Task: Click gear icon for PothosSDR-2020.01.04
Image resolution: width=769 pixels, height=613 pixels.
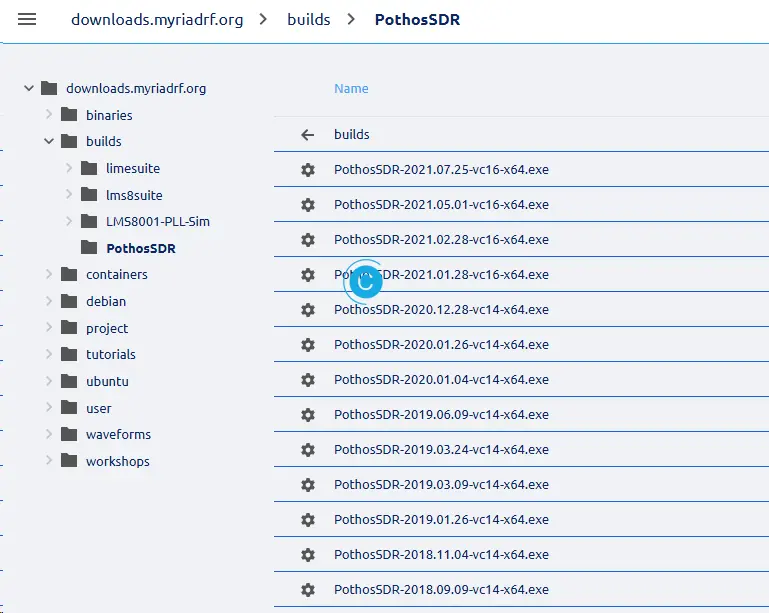Action: click(308, 380)
